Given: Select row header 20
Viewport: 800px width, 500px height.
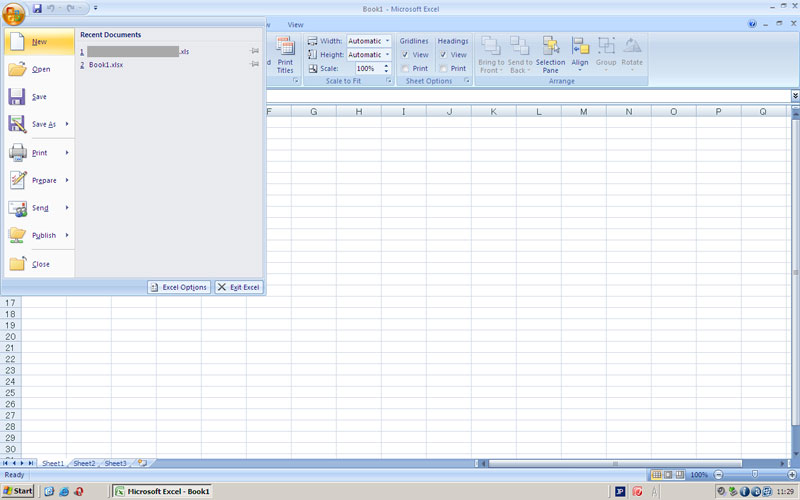Looking at the screenshot, I should click(10, 337).
